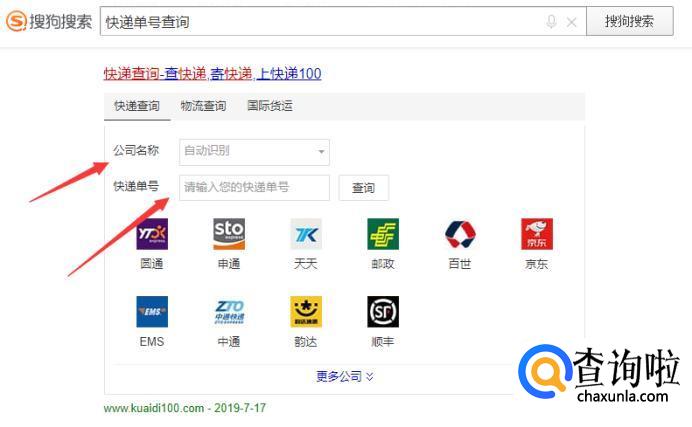Image resolution: width=692 pixels, height=427 pixels.
Task: Select the 京东 JD icon
Action: pyautogui.click(x=537, y=234)
